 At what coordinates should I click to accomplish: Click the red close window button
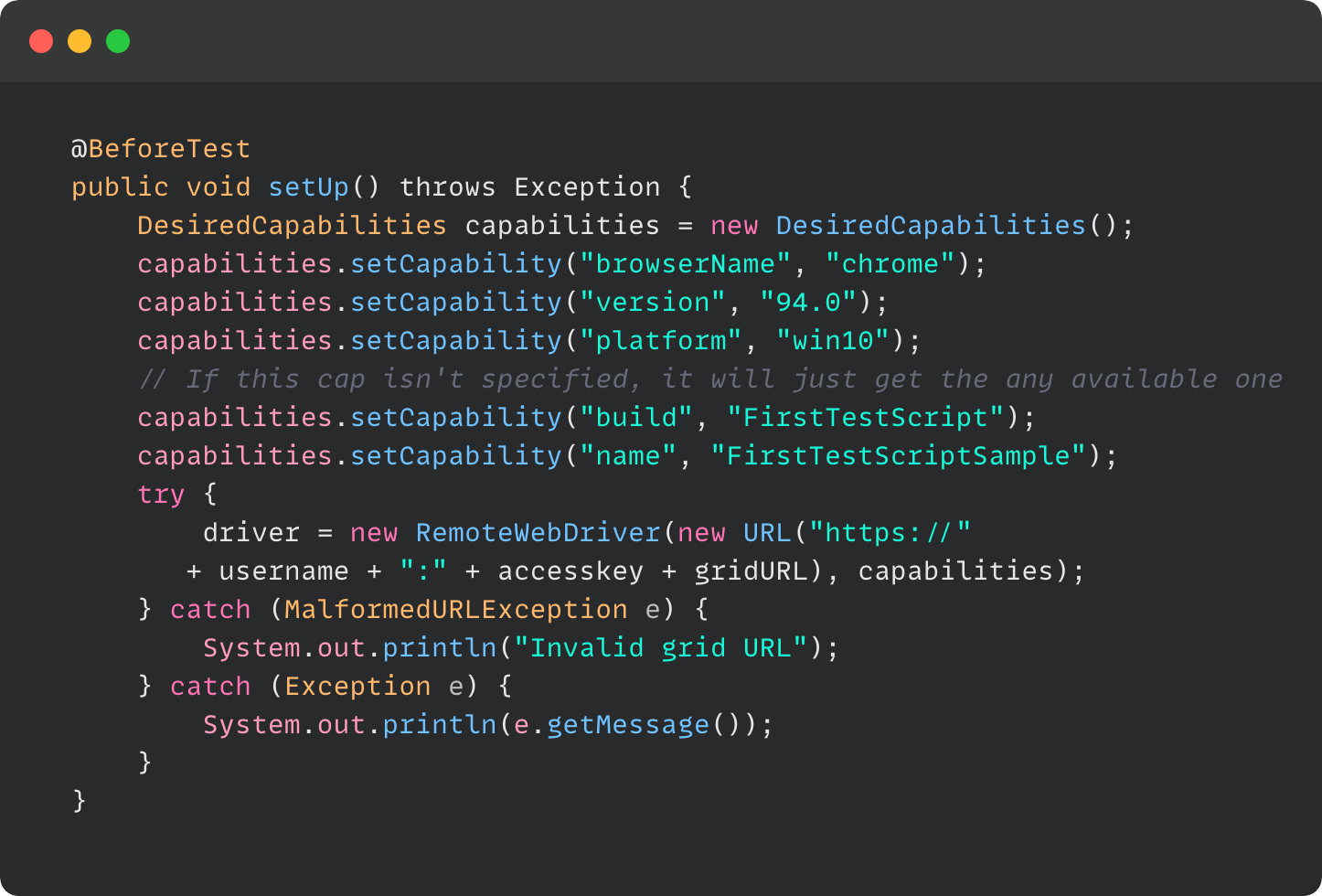(x=41, y=41)
